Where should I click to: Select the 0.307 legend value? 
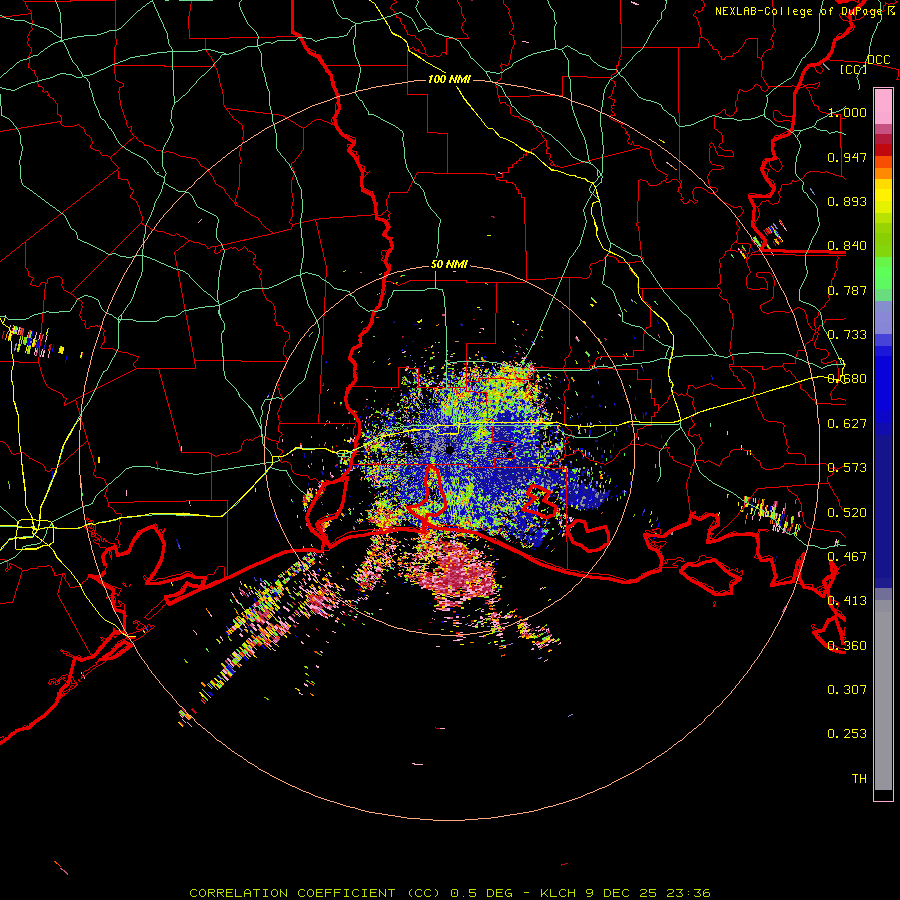[847, 690]
